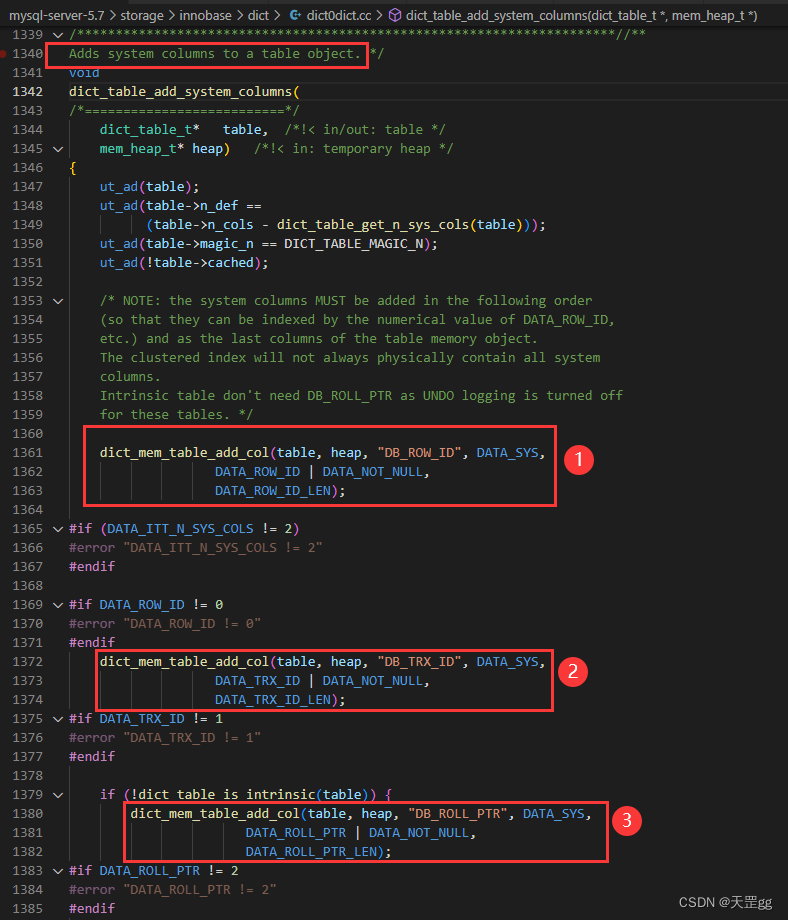
Task: Place the cursor on the "DB_ROW_ID" string literal
Action: [x=419, y=452]
